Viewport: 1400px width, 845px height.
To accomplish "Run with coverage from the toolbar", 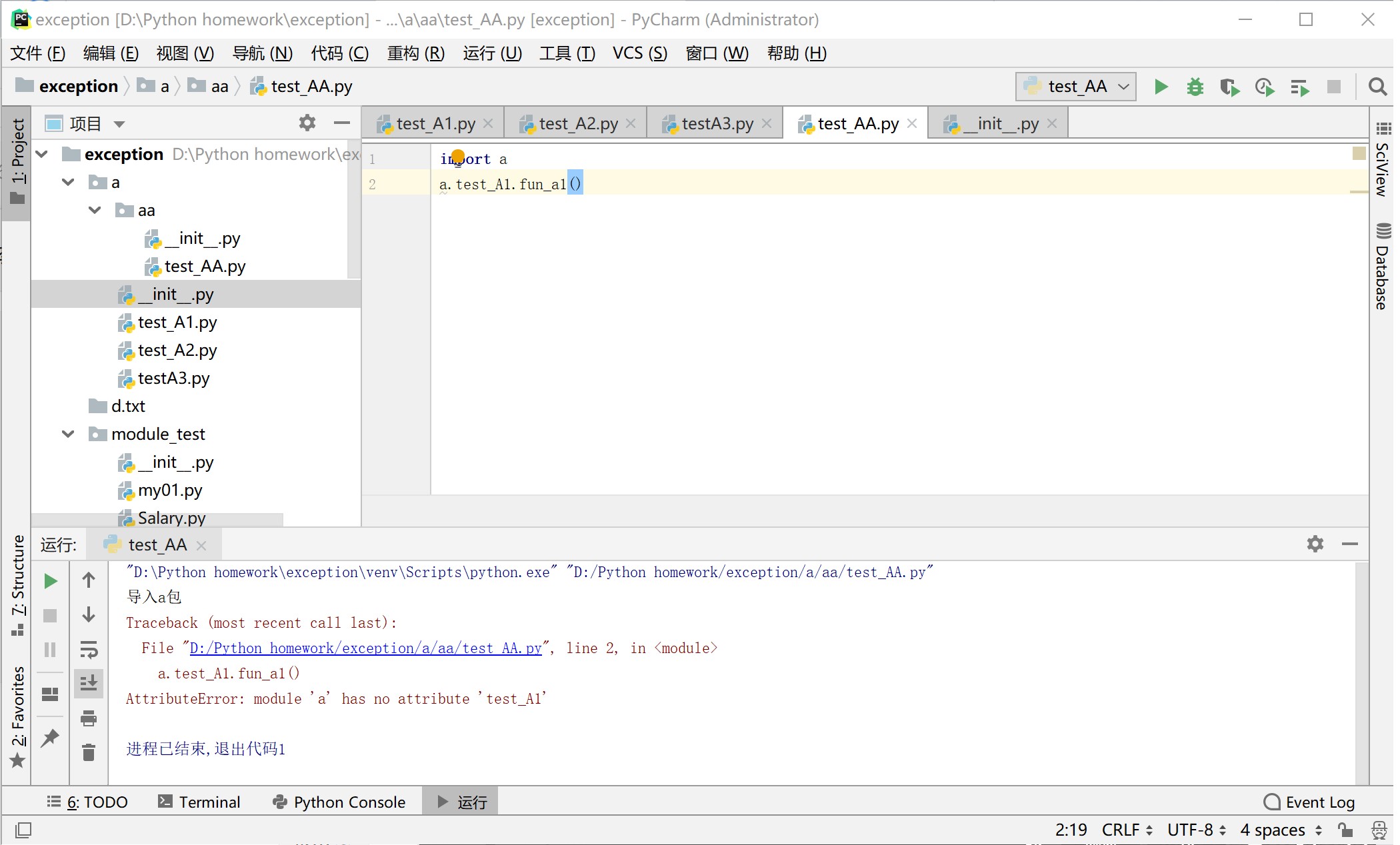I will pyautogui.click(x=1230, y=87).
